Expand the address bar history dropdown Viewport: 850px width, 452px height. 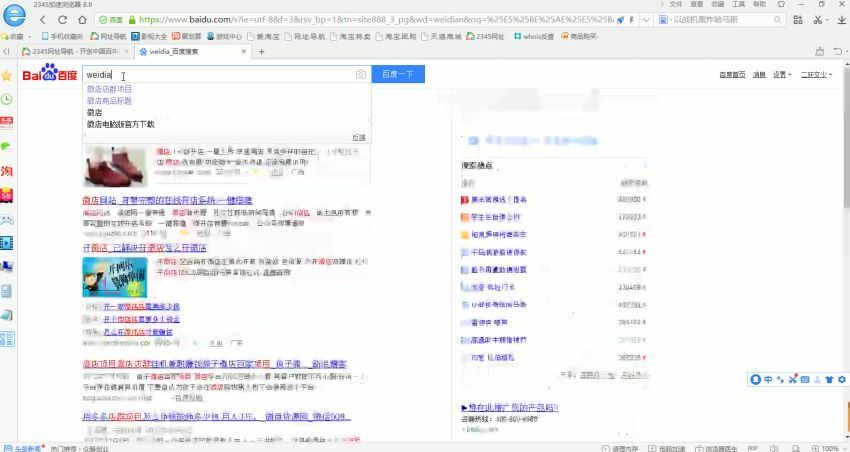point(646,20)
